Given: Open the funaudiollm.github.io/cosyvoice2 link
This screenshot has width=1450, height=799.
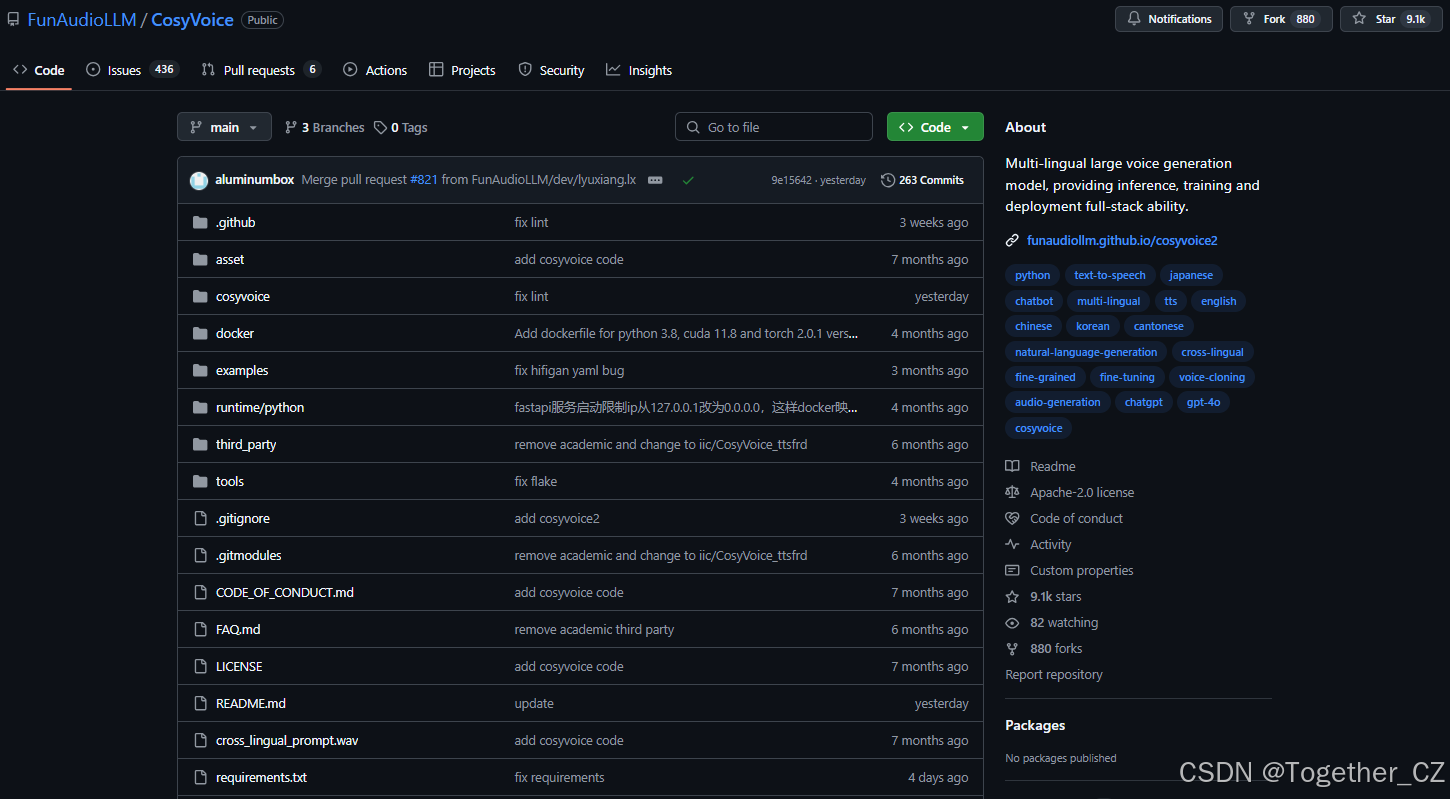Looking at the screenshot, I should click(1122, 240).
